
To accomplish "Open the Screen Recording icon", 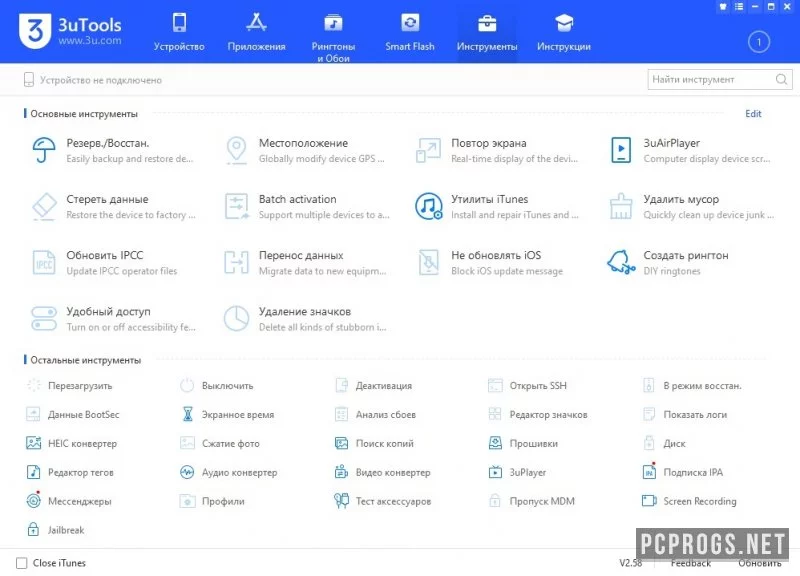I will tap(649, 500).
